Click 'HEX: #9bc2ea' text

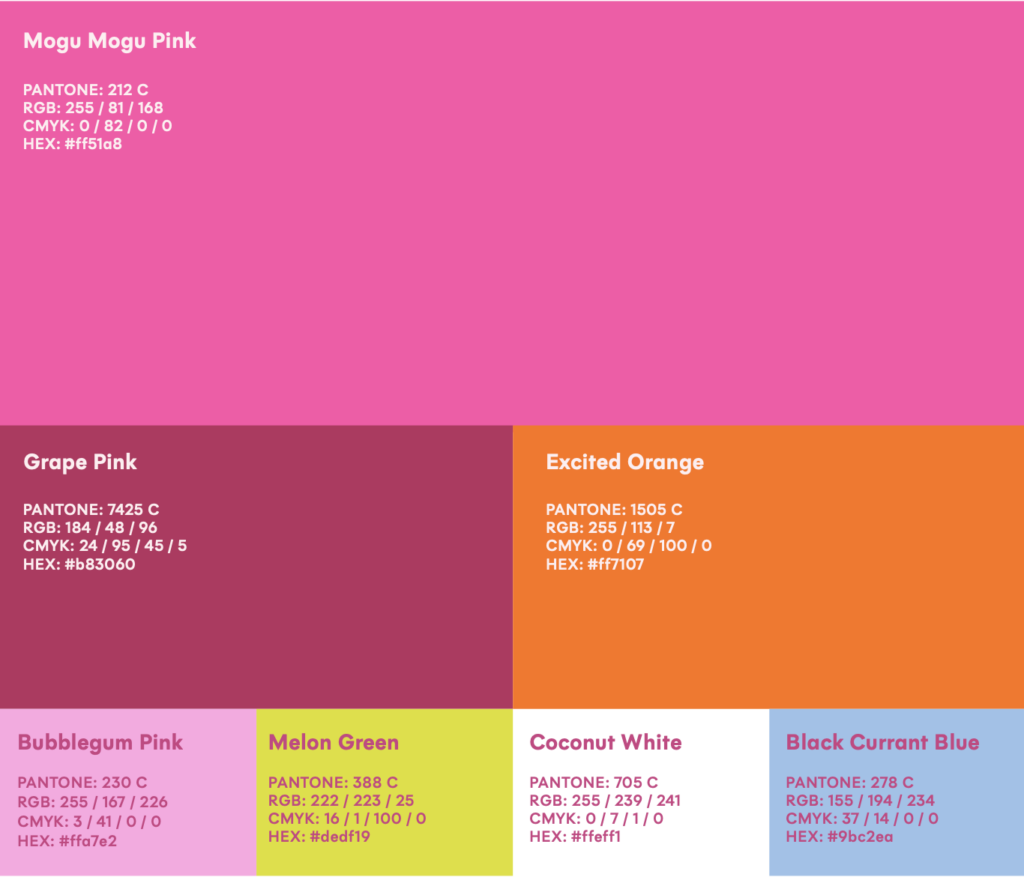[x=840, y=837]
